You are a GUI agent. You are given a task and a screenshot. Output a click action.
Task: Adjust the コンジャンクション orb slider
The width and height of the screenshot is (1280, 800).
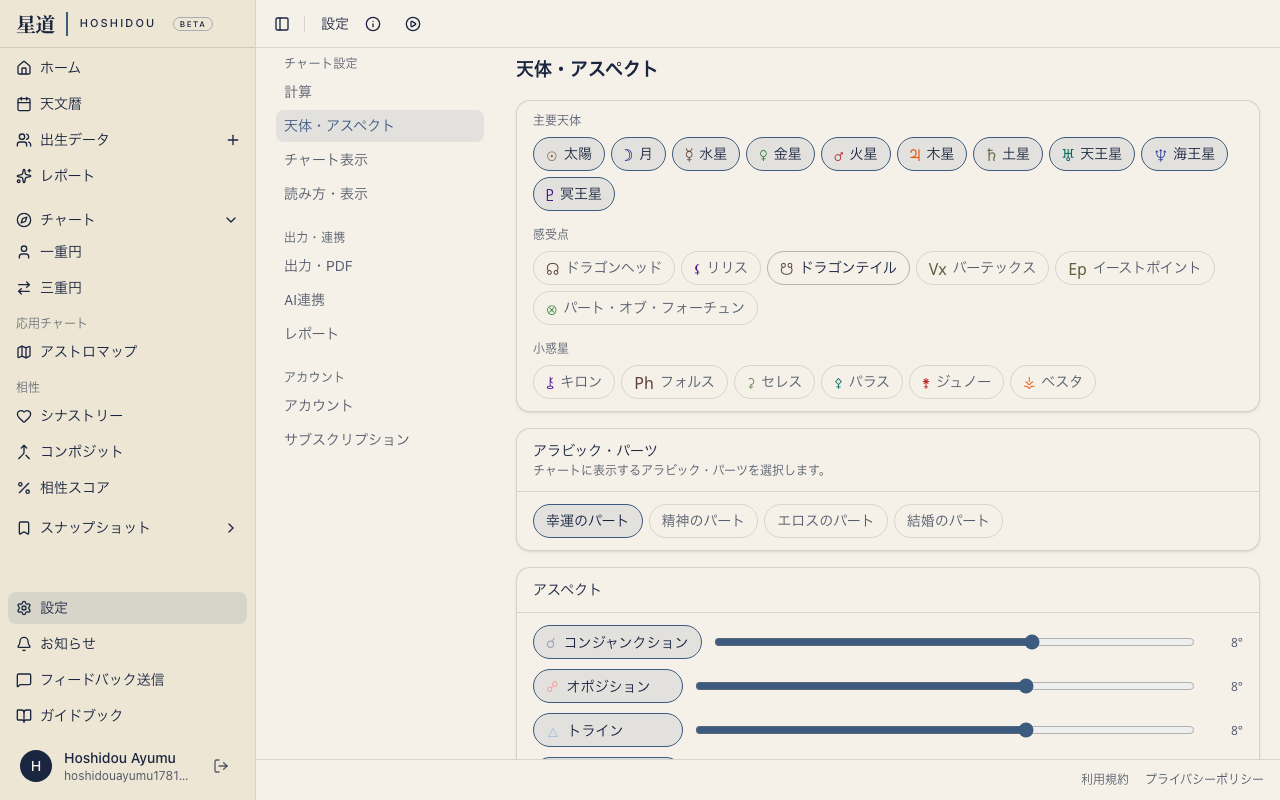954,642
